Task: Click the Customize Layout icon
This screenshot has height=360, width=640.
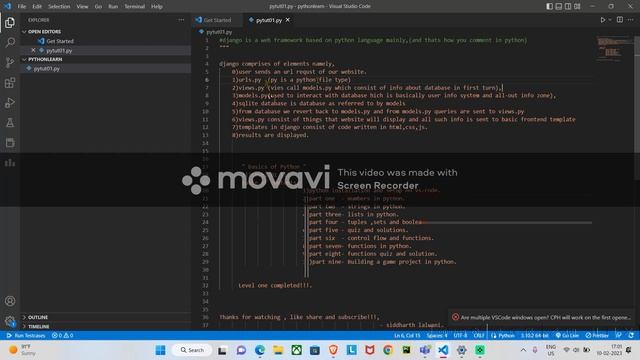Action: coord(577,7)
